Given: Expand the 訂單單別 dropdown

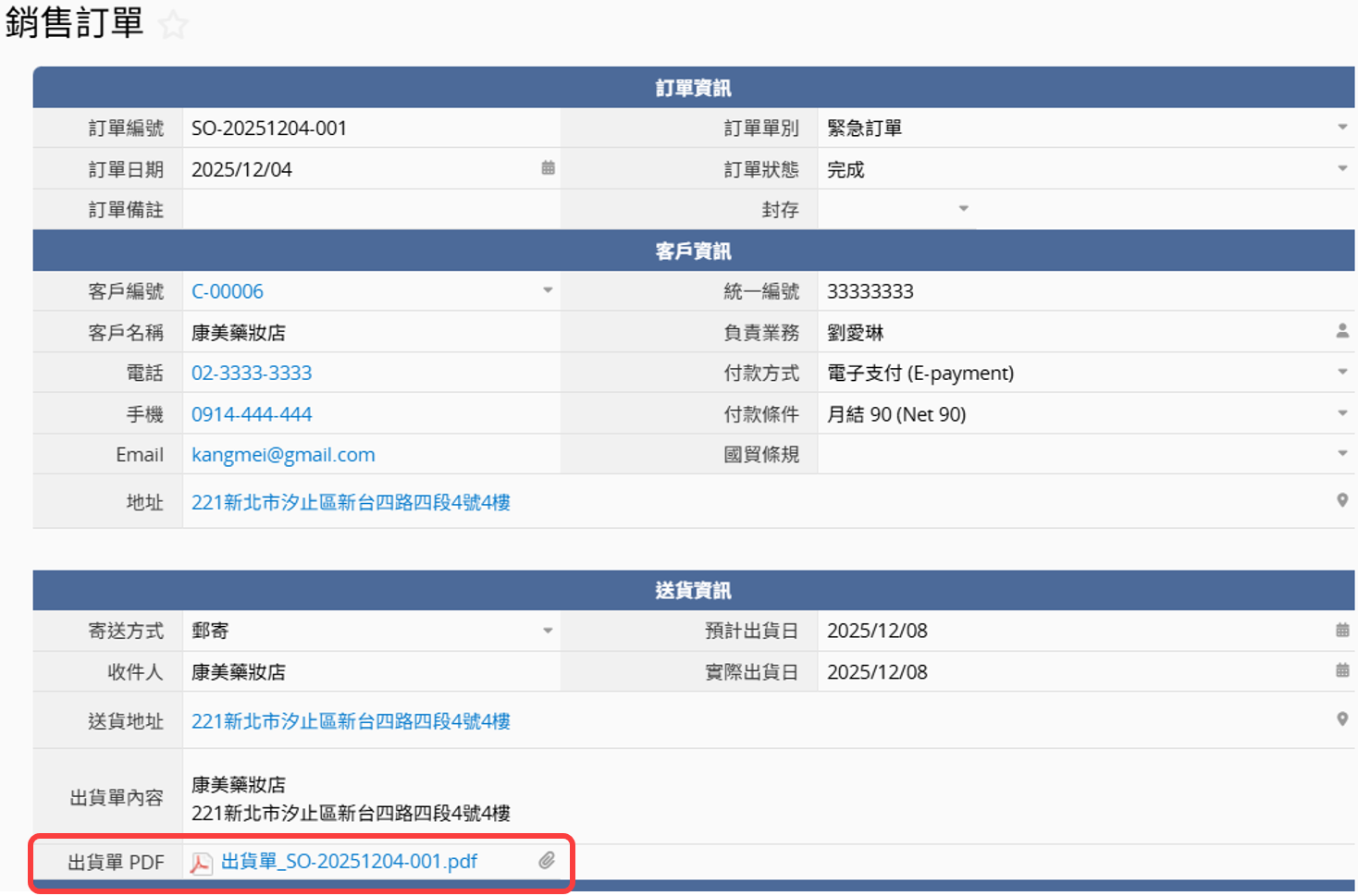Looking at the screenshot, I should click(1341, 128).
